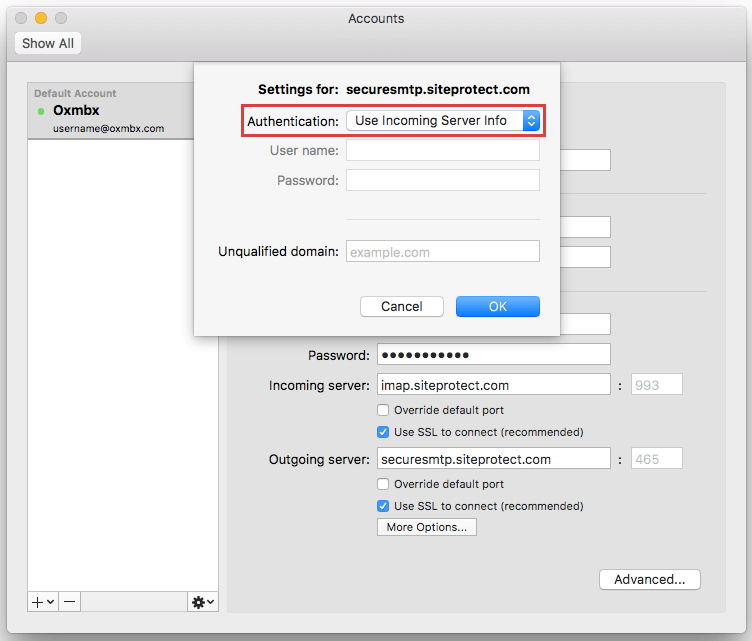Enable outgoing server Override default port
Image resolution: width=752 pixels, height=641 pixels.
pyautogui.click(x=383, y=484)
